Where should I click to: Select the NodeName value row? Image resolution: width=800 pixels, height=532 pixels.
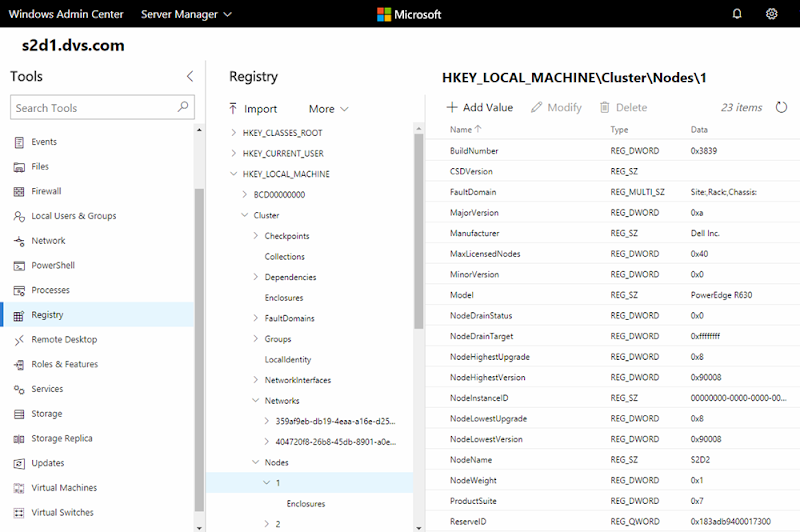point(612,460)
